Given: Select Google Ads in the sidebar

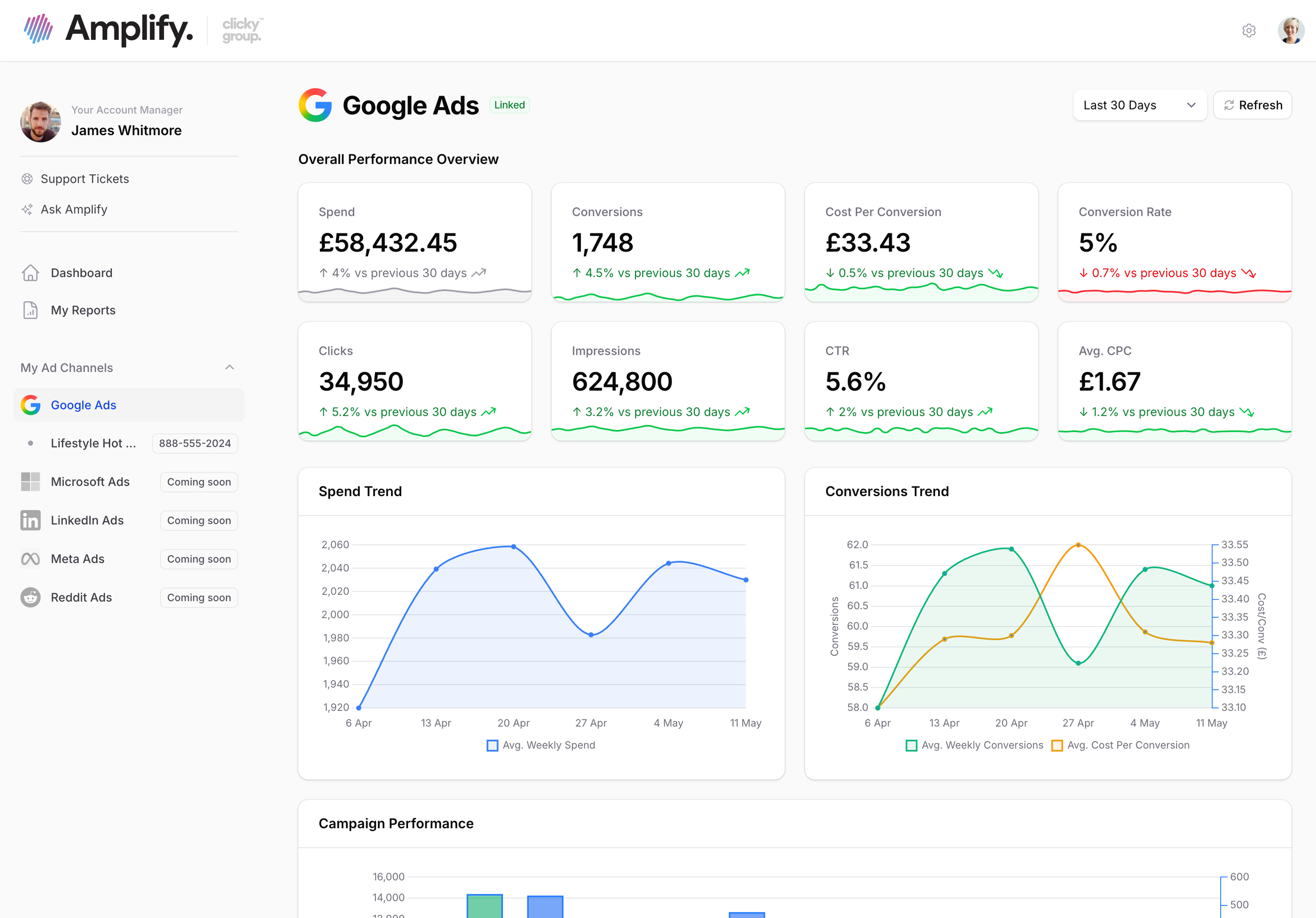Looking at the screenshot, I should (x=129, y=405).
